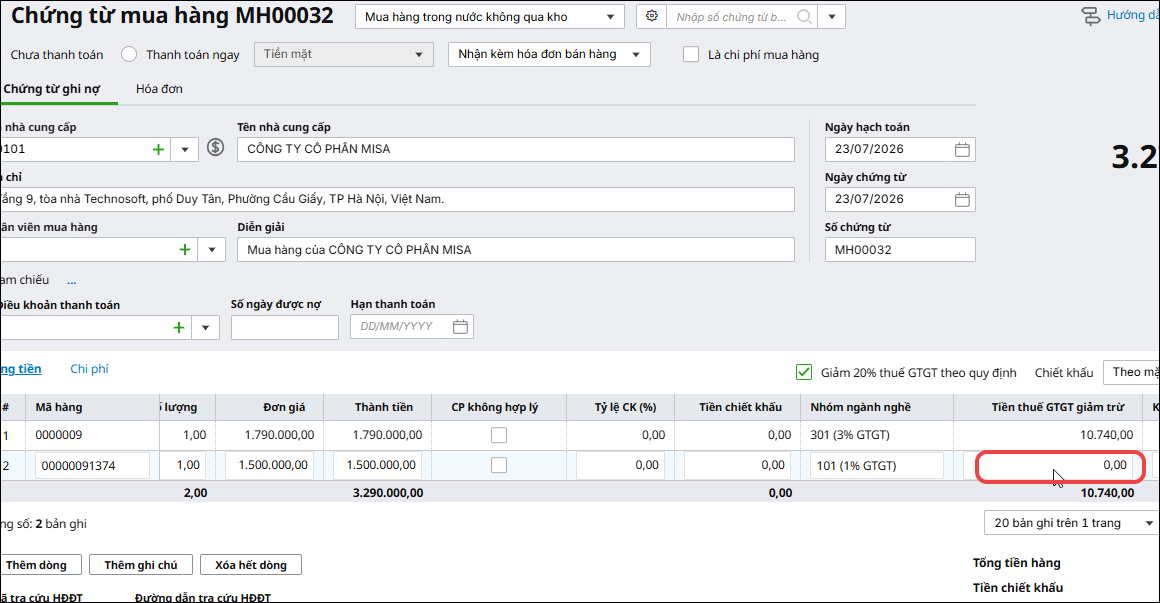Add new purchasing employee plus icon

click(x=185, y=250)
